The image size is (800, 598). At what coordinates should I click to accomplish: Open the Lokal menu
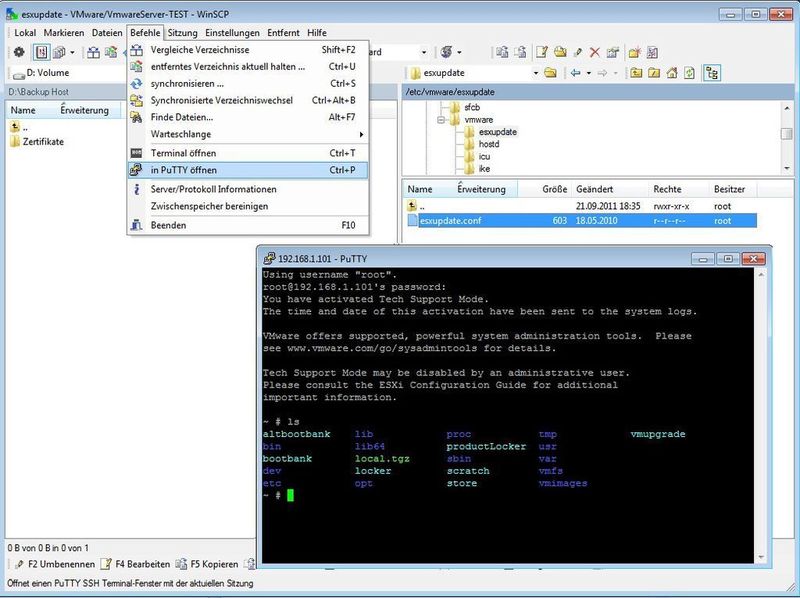tap(25, 33)
